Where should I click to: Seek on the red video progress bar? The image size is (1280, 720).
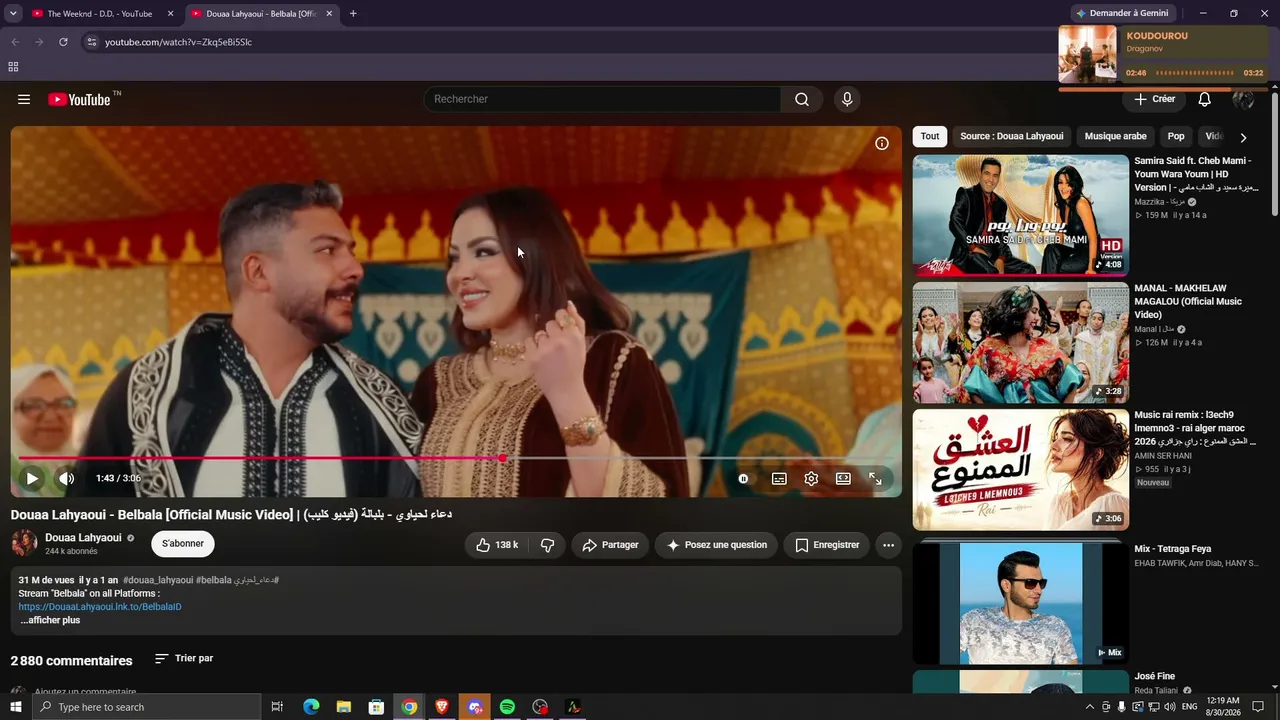click(x=456, y=458)
